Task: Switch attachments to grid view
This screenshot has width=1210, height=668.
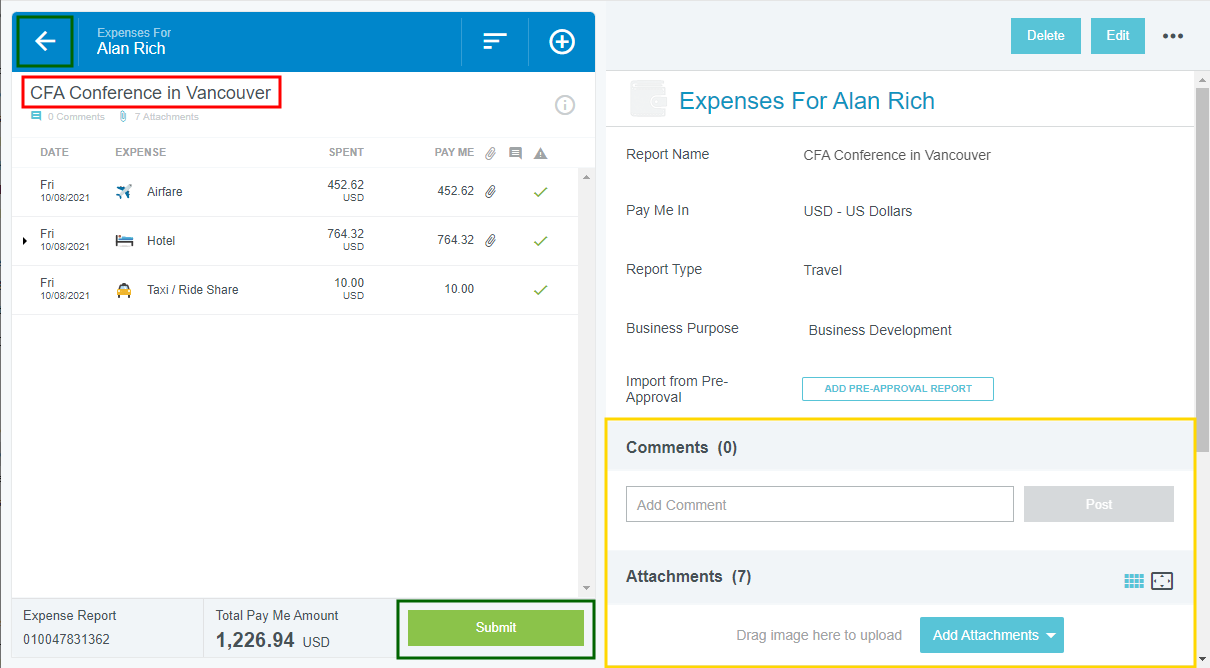Action: tap(1133, 581)
